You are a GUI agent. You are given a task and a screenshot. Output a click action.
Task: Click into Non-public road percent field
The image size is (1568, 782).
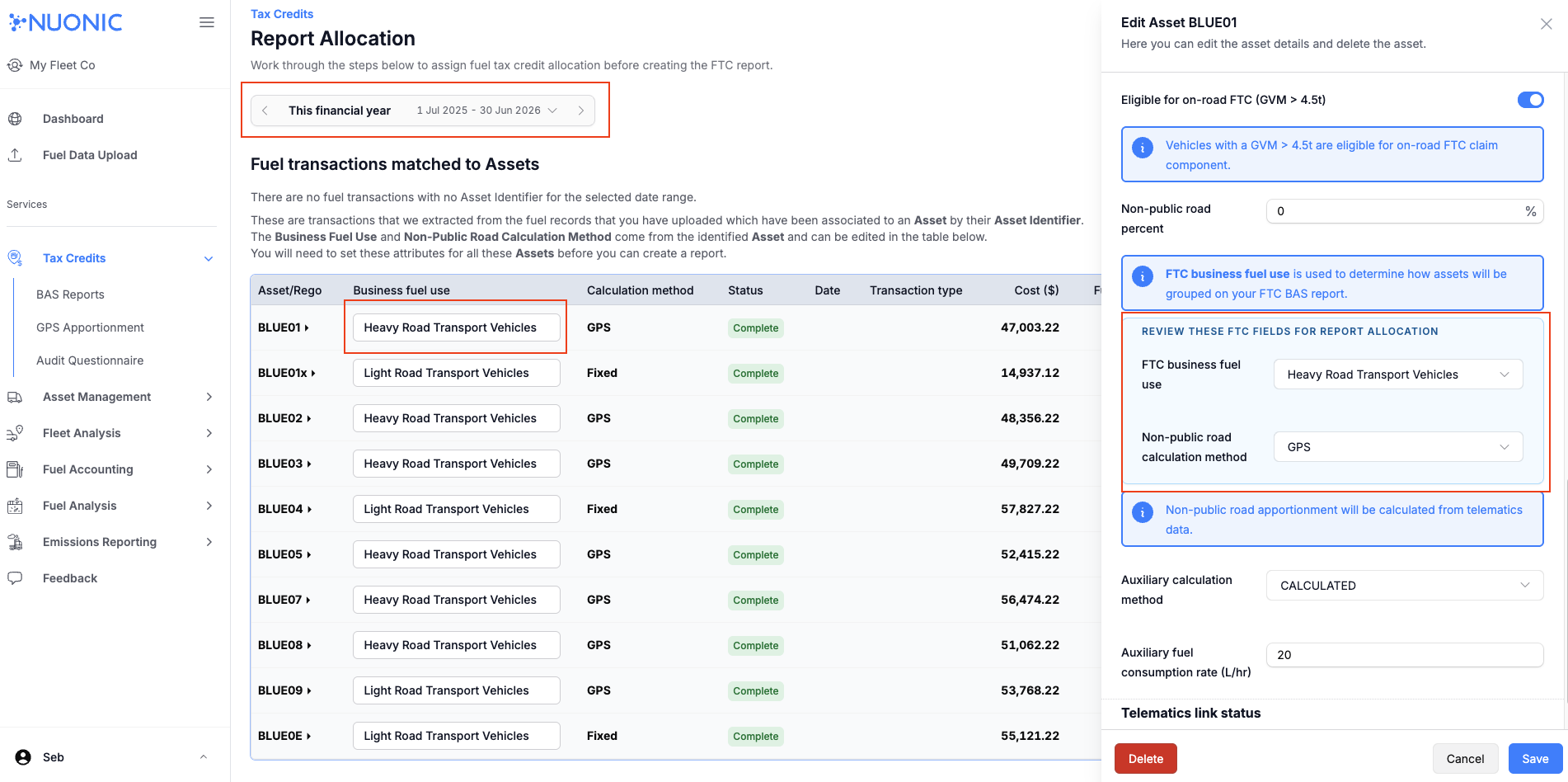coord(1405,211)
